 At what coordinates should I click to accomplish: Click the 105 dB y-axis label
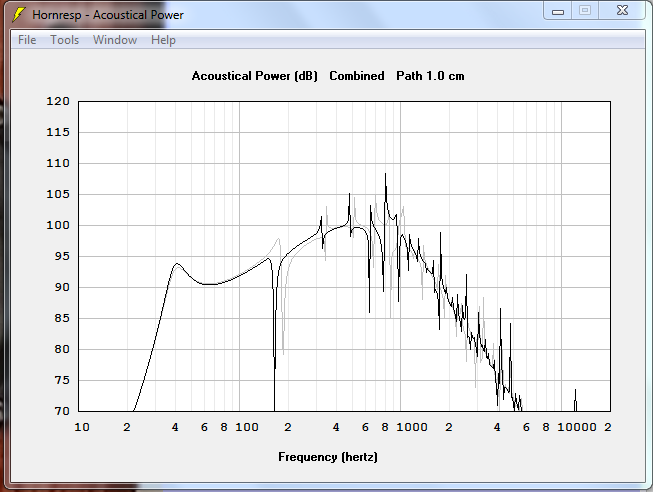[x=58, y=194]
